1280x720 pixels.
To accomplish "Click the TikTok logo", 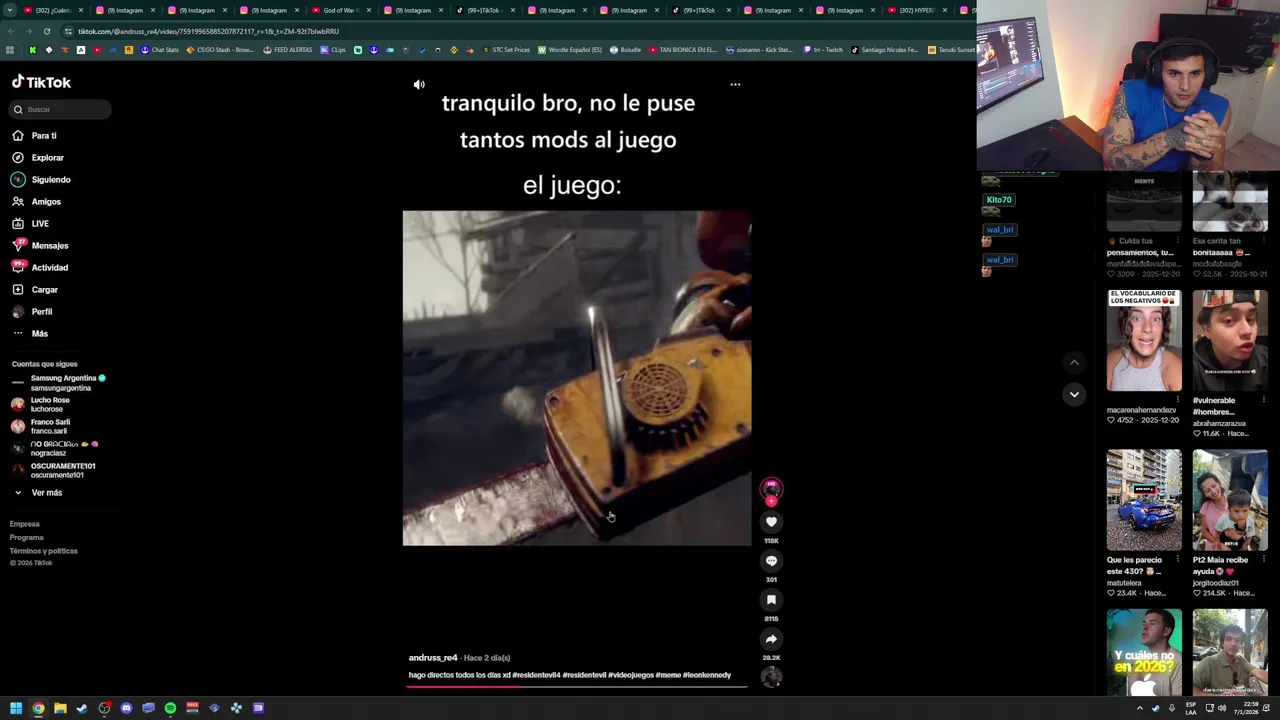I will [41, 82].
